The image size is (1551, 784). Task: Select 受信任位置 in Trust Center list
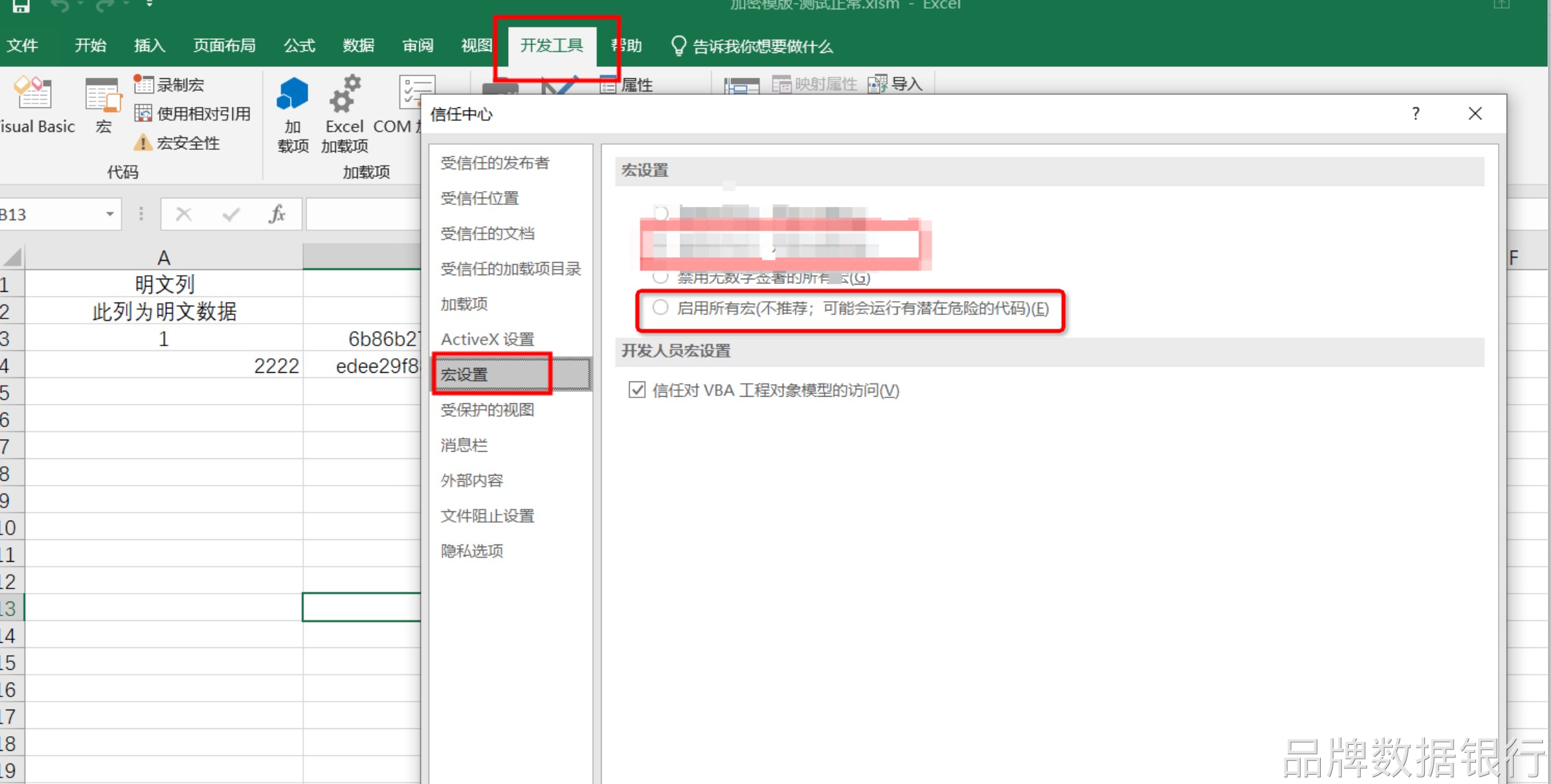click(x=480, y=198)
